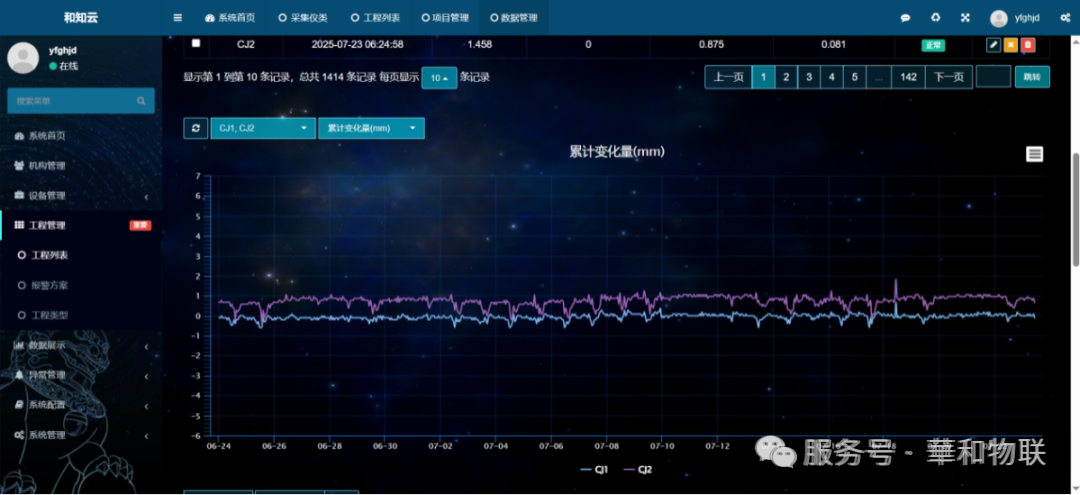Open the 累计变化量(mm) metric dropdown
Image resolution: width=1080 pixels, height=495 pixels.
pyautogui.click(x=371, y=128)
